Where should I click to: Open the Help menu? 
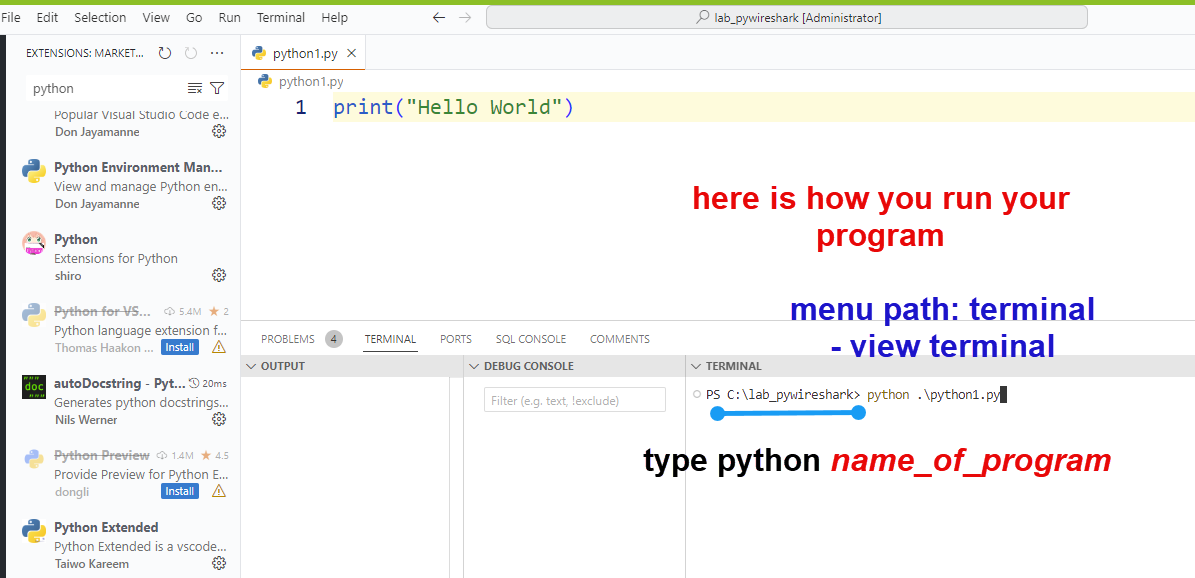[x=335, y=17]
